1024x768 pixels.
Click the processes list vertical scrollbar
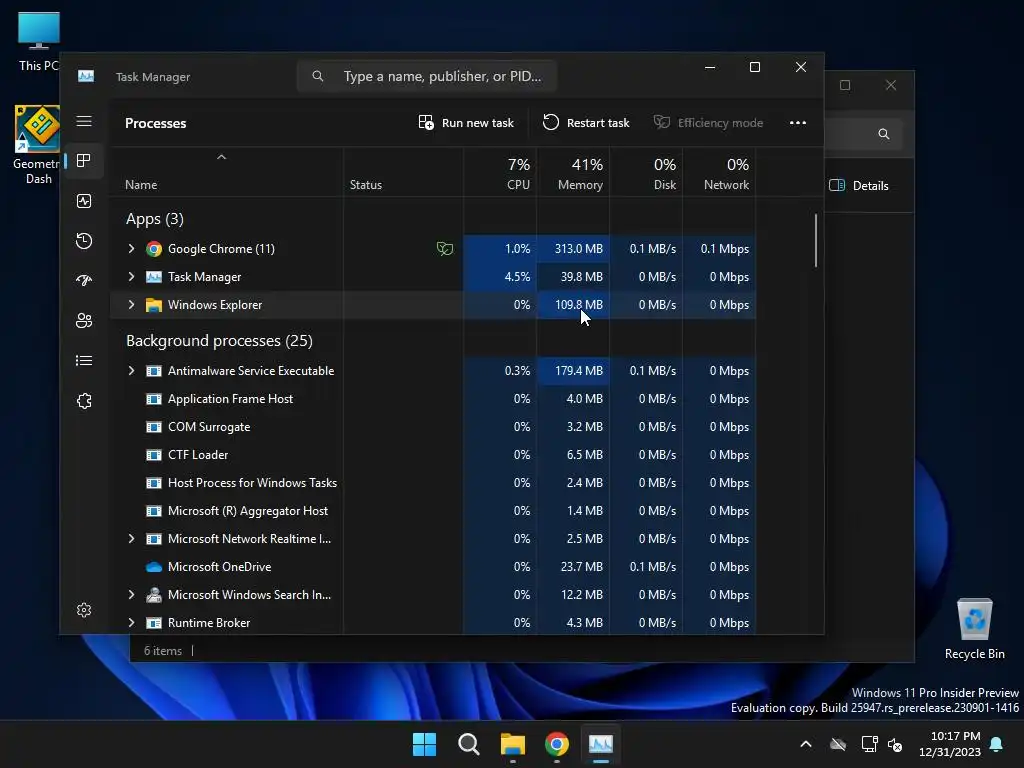tap(816, 240)
